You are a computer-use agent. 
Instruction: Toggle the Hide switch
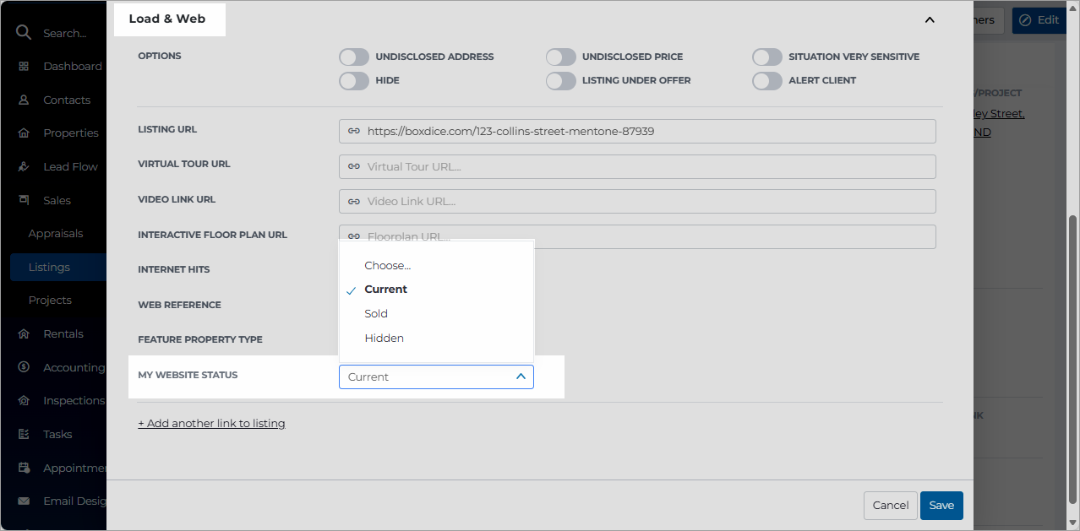[354, 81]
